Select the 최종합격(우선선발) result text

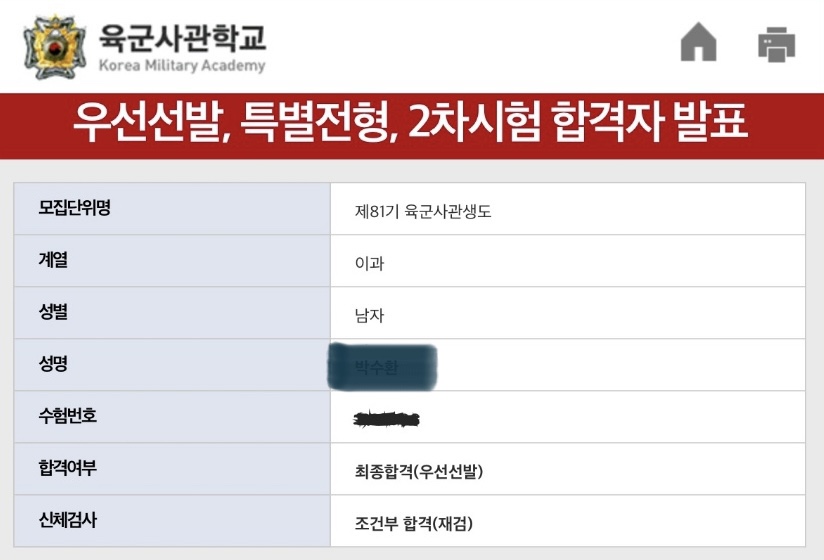[x=419, y=471]
